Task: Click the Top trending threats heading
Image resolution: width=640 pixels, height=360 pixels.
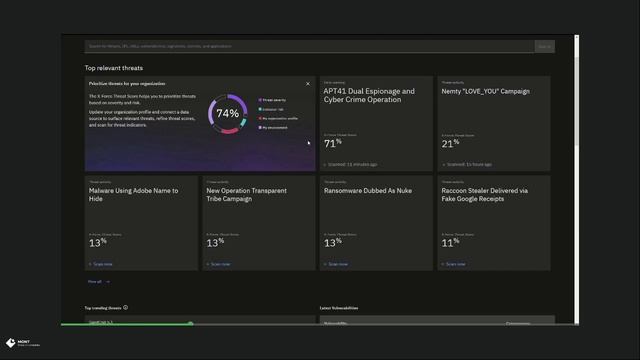Action: [103, 308]
